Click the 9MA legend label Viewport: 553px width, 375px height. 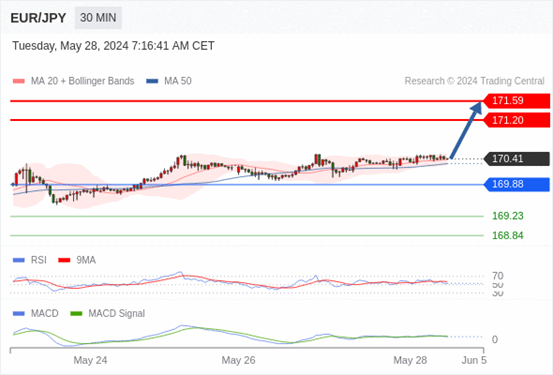click(x=86, y=260)
